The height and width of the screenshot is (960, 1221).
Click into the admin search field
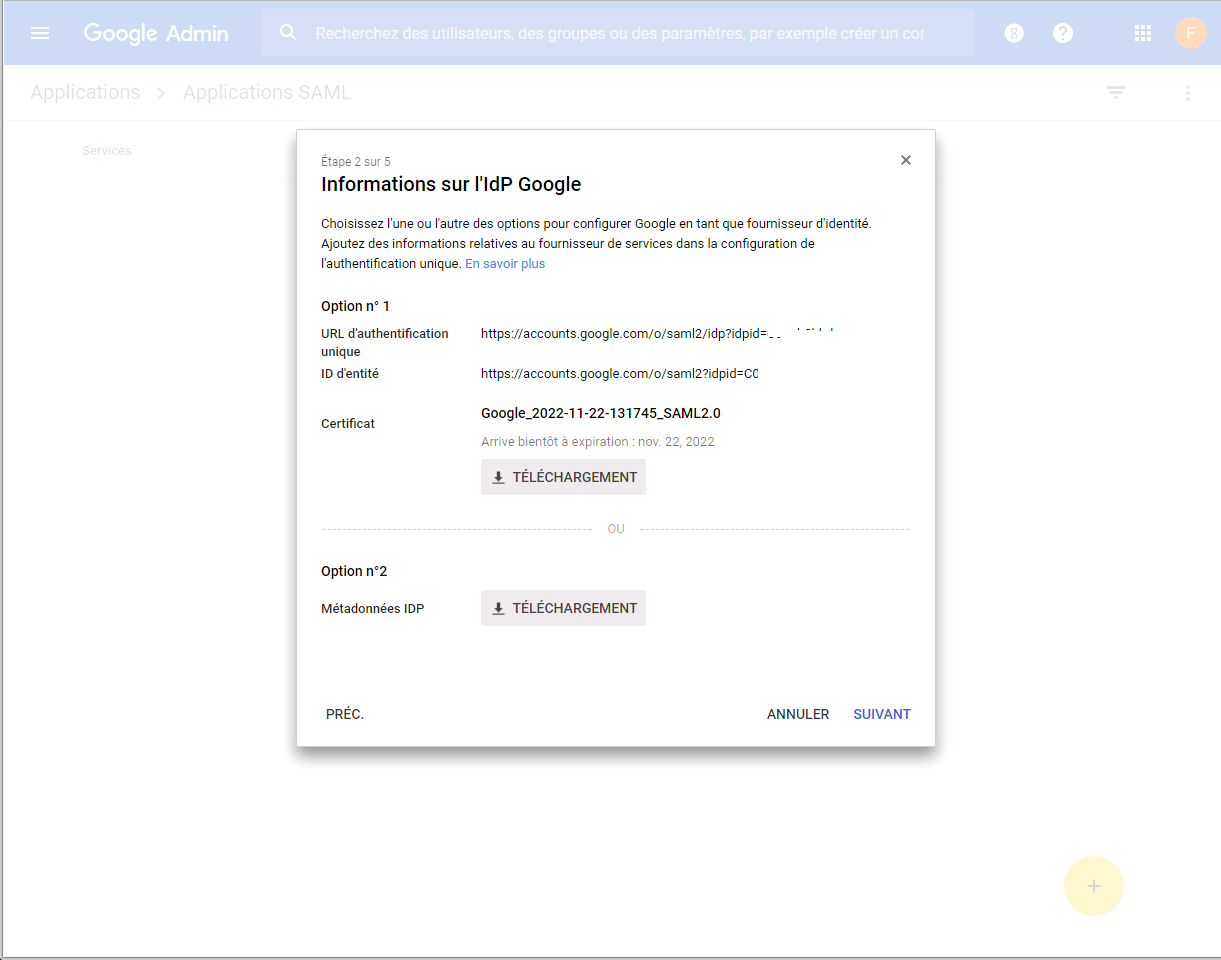620,33
